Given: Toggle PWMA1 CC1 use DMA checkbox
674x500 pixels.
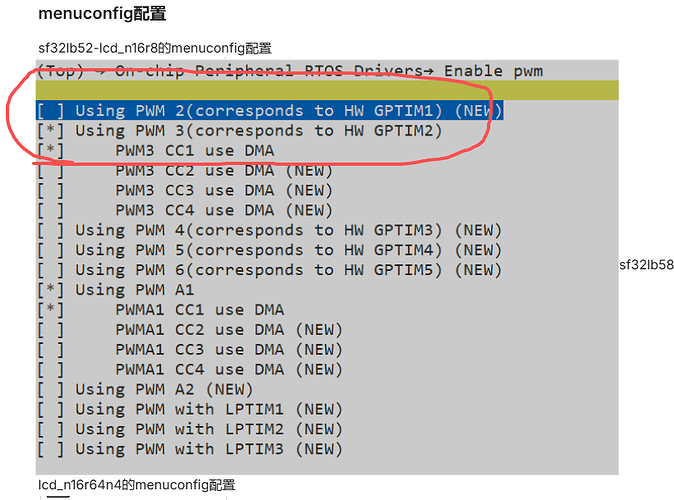Looking at the screenshot, I should pos(51,310).
